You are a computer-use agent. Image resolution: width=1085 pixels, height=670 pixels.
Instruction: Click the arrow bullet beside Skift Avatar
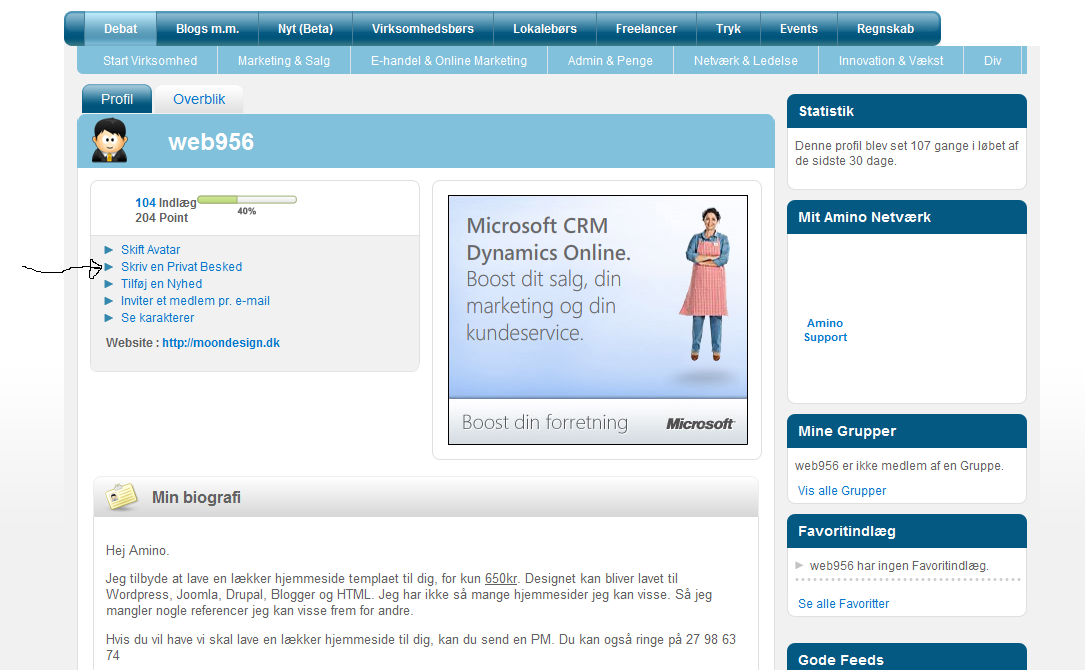(109, 250)
